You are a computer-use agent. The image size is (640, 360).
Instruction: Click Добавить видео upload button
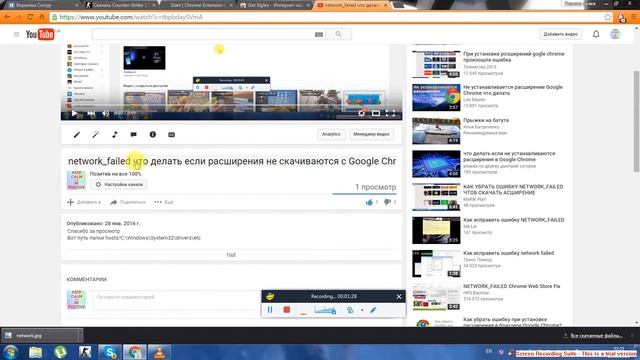(x=560, y=34)
